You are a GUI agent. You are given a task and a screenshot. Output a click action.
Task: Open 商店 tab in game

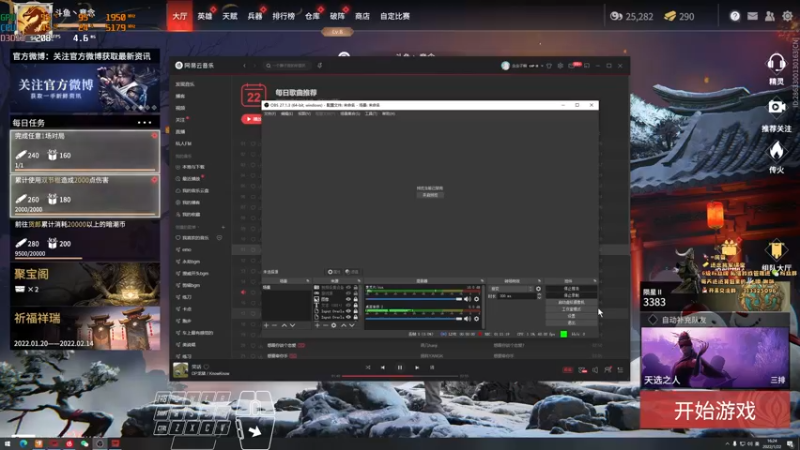362,16
